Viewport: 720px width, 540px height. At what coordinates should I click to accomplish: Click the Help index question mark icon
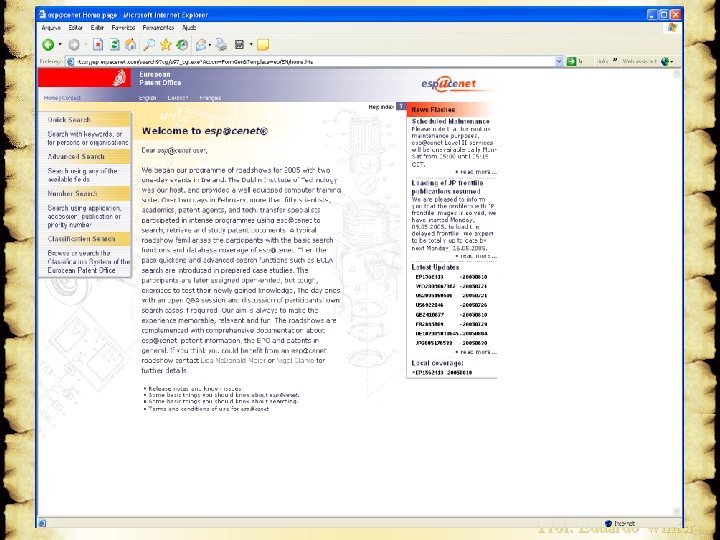pyautogui.click(x=400, y=107)
